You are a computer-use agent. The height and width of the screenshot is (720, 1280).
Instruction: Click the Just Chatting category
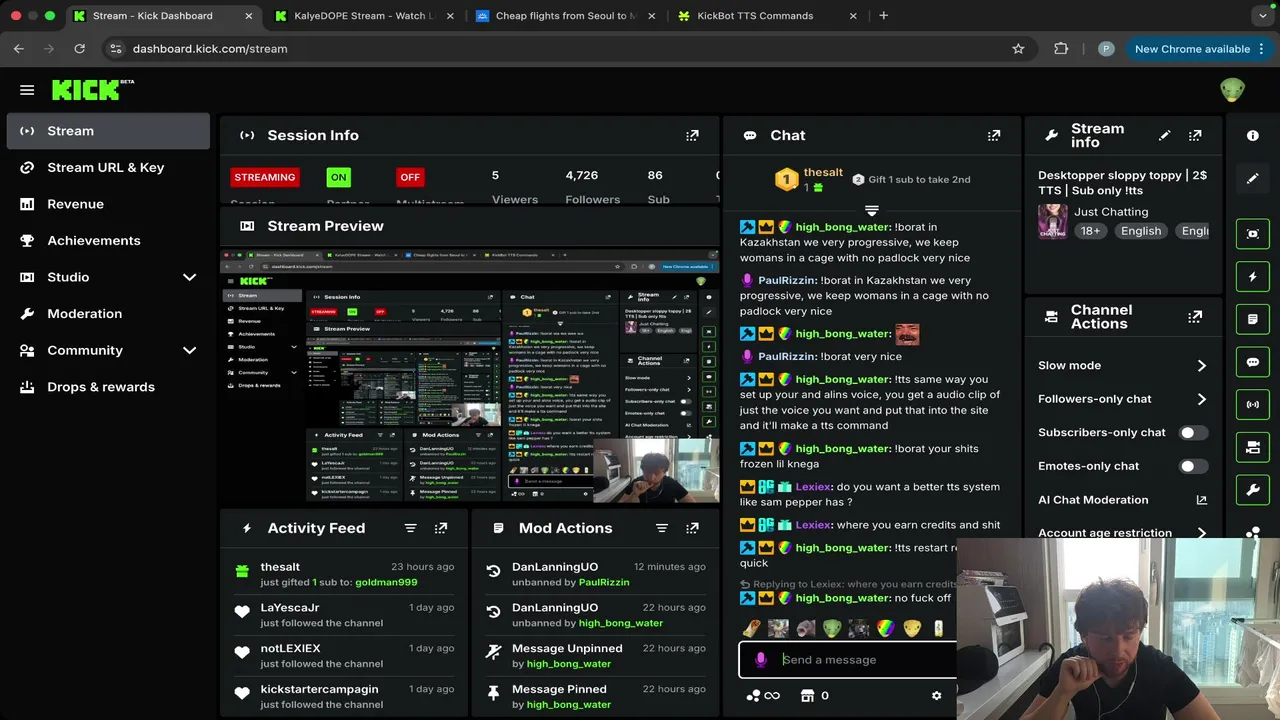pos(1111,212)
